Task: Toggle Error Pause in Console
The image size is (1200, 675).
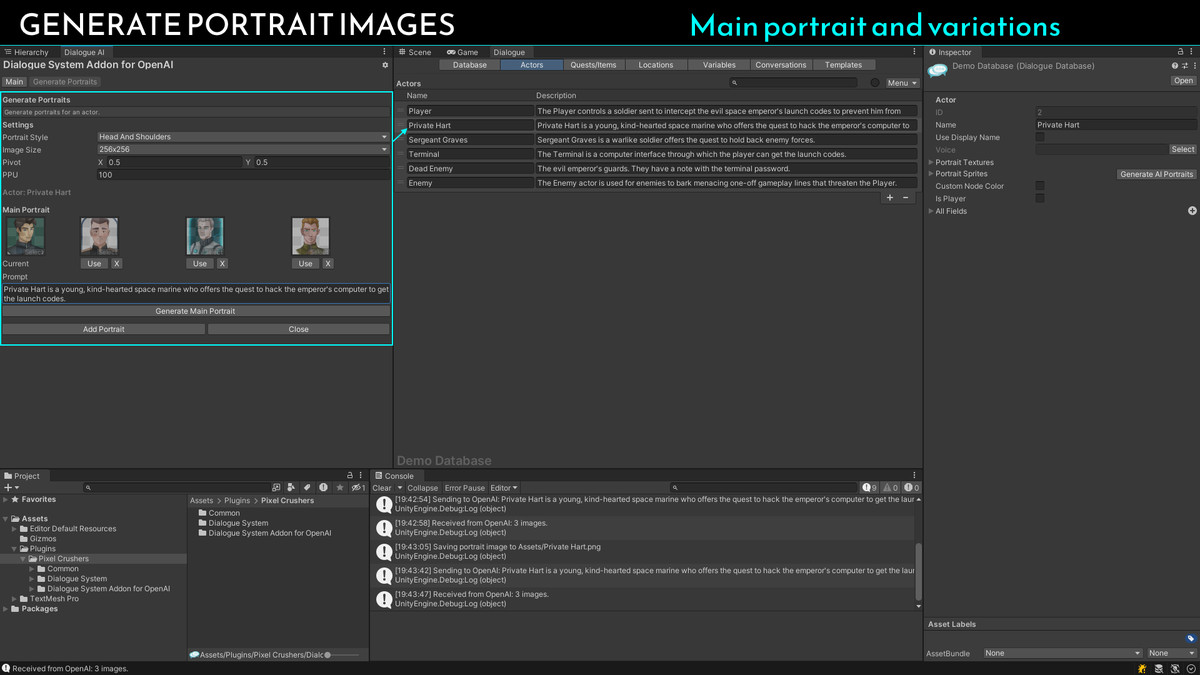Action: point(464,488)
